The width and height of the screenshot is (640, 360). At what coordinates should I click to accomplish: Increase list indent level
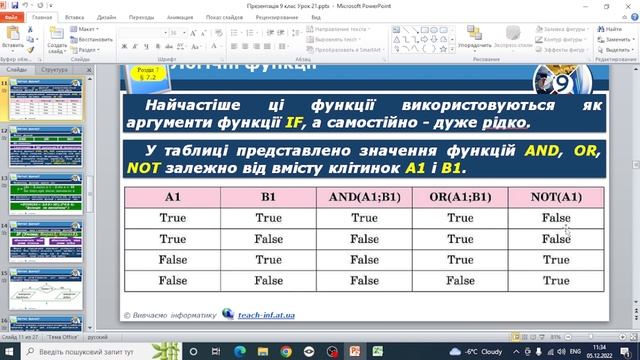(x=281, y=33)
